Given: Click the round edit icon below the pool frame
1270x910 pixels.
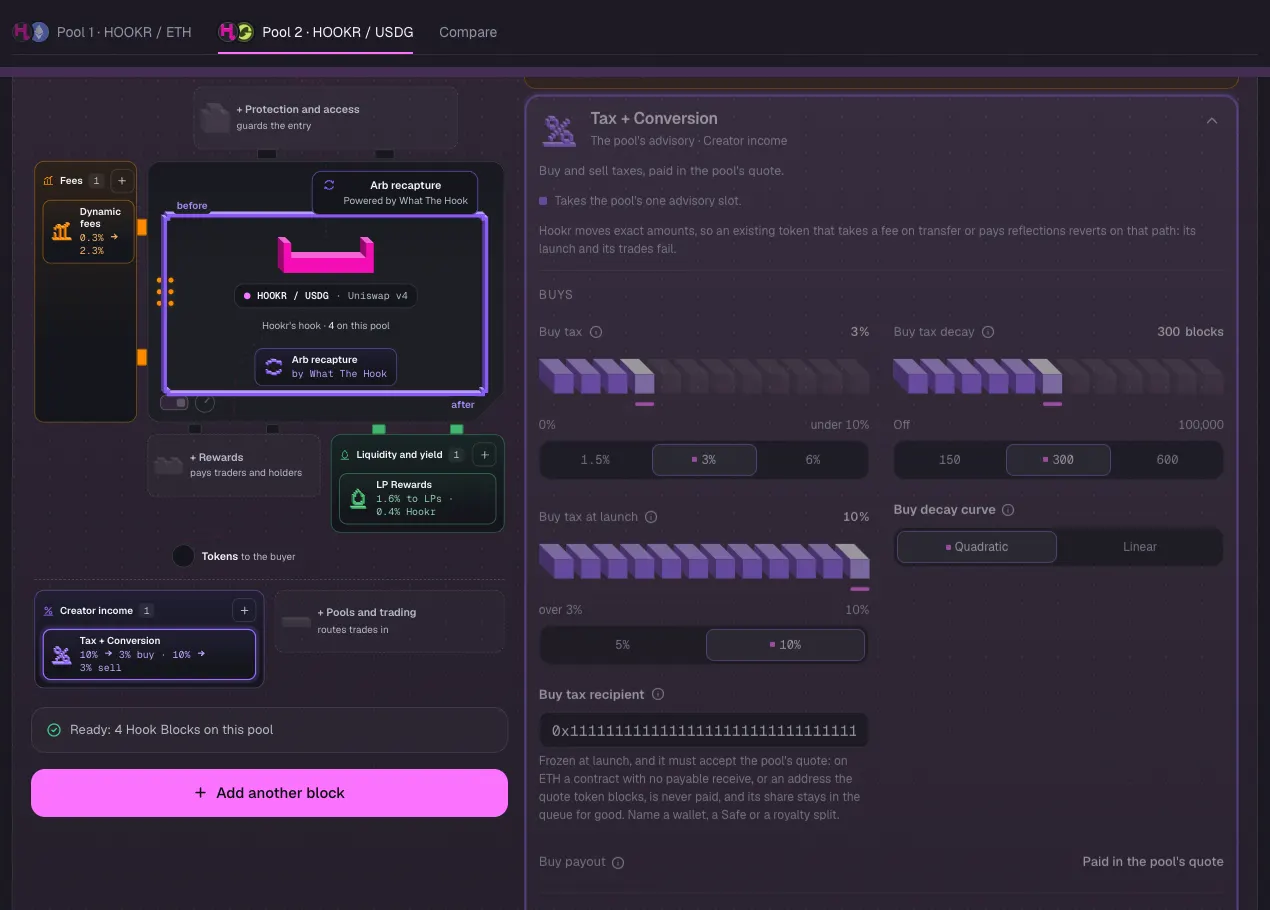Looking at the screenshot, I should pyautogui.click(x=205, y=403).
